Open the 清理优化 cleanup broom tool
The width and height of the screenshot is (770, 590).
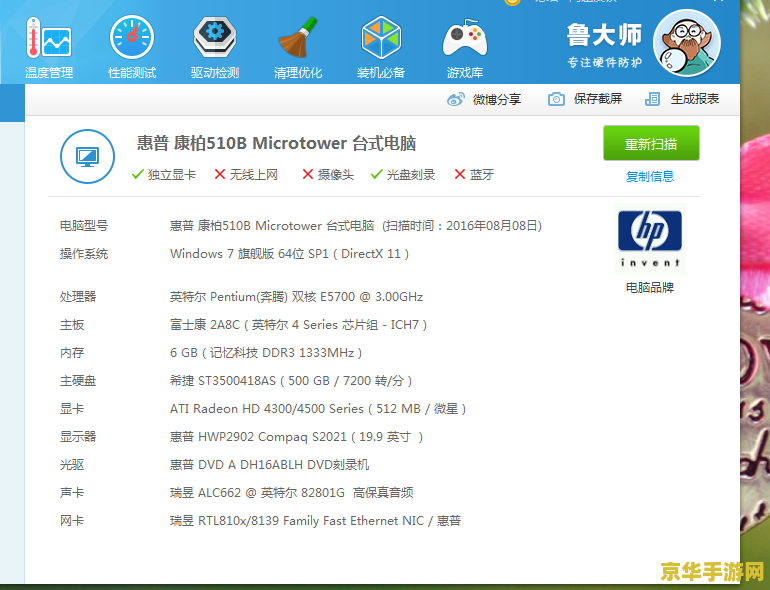[x=298, y=48]
